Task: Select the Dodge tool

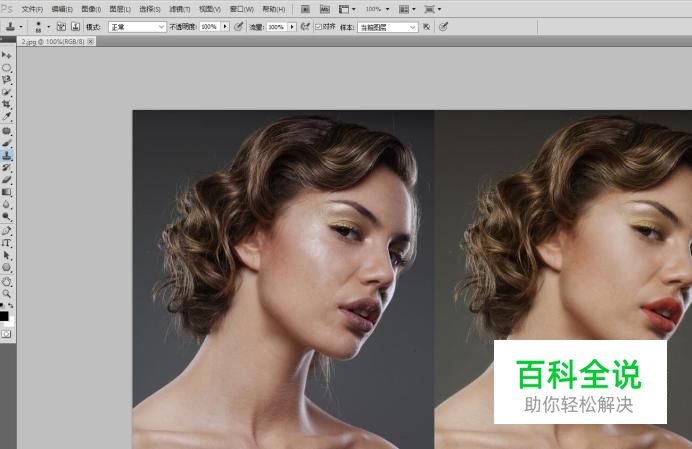Action: 6,216
